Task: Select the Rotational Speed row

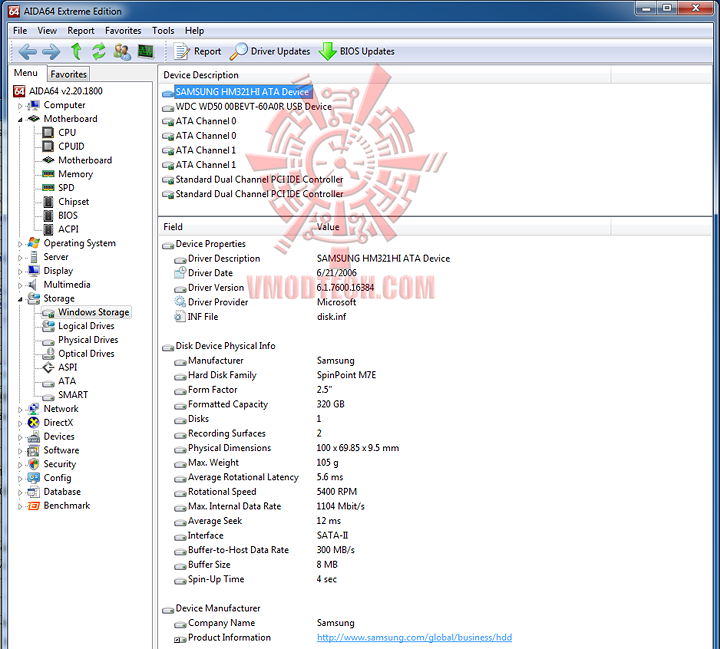Action: [x=266, y=492]
